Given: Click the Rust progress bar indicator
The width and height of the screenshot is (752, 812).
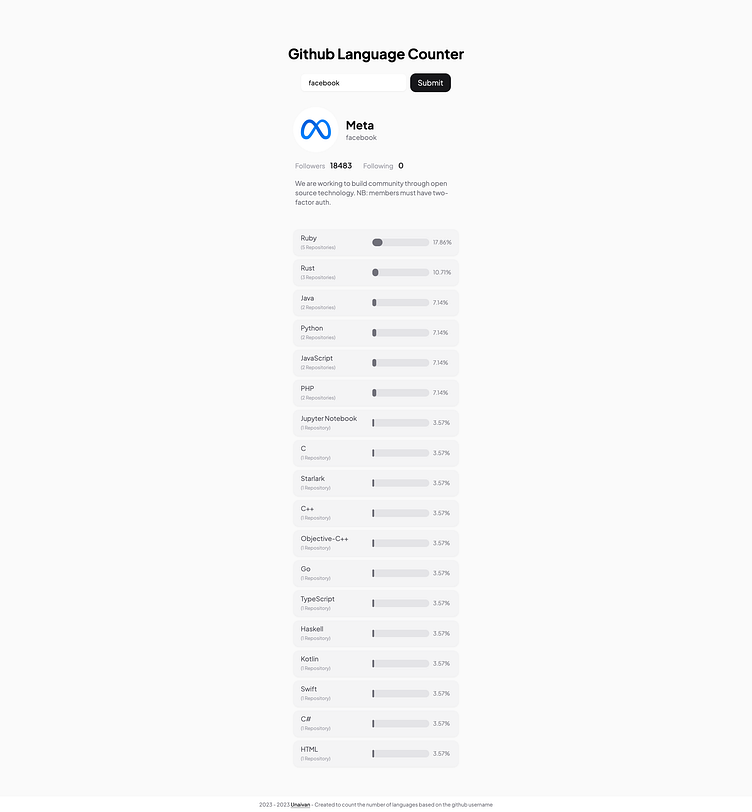Looking at the screenshot, I should [x=373, y=272].
